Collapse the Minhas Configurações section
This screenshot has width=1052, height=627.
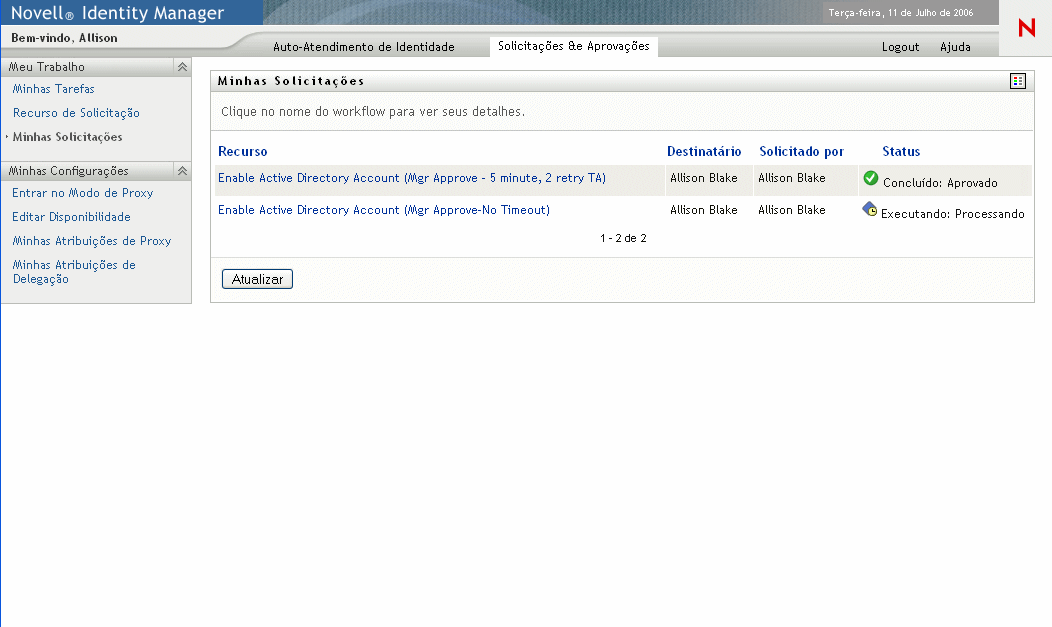(182, 171)
